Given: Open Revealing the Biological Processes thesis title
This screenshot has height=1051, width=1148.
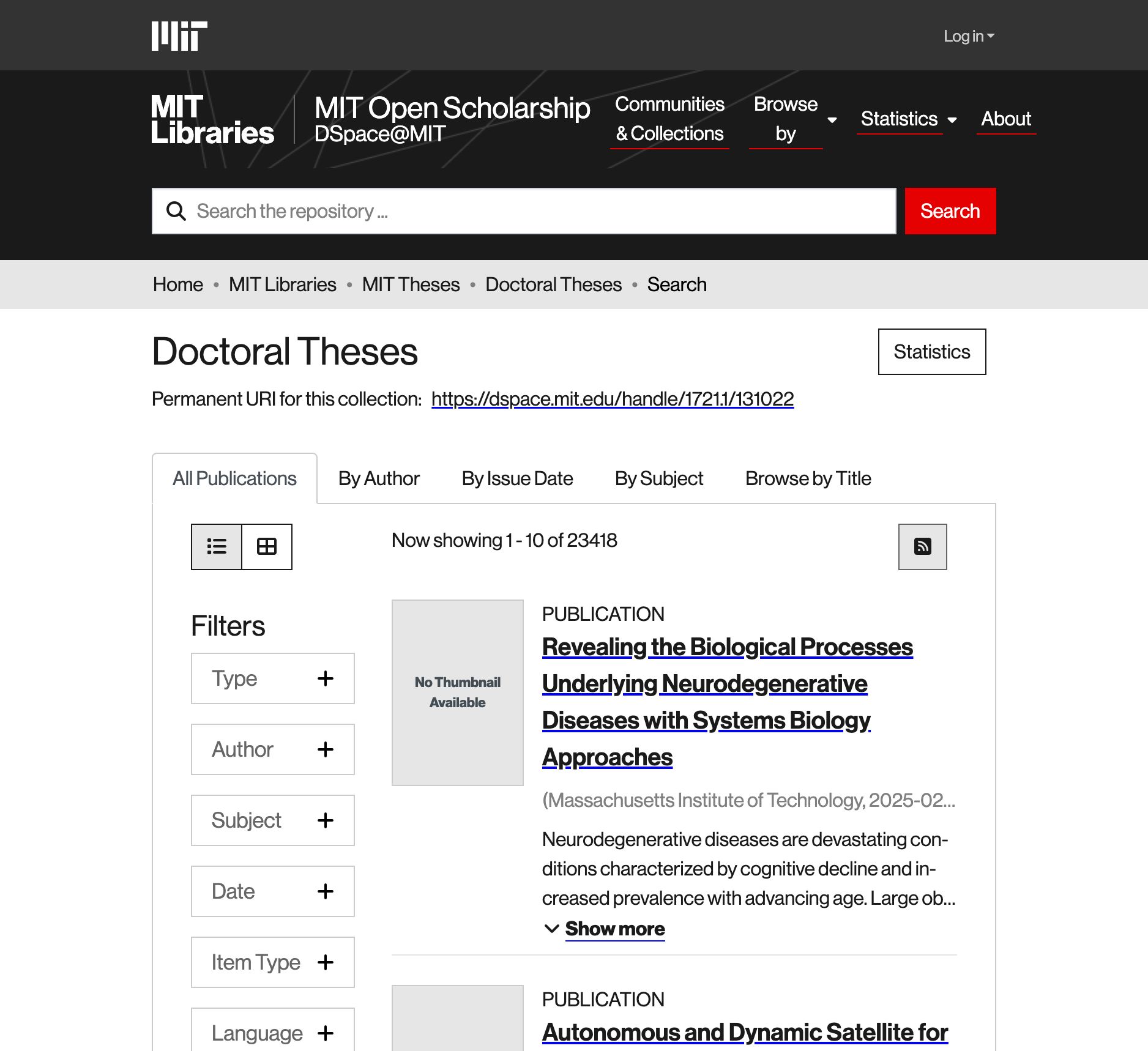Looking at the screenshot, I should 728,702.
